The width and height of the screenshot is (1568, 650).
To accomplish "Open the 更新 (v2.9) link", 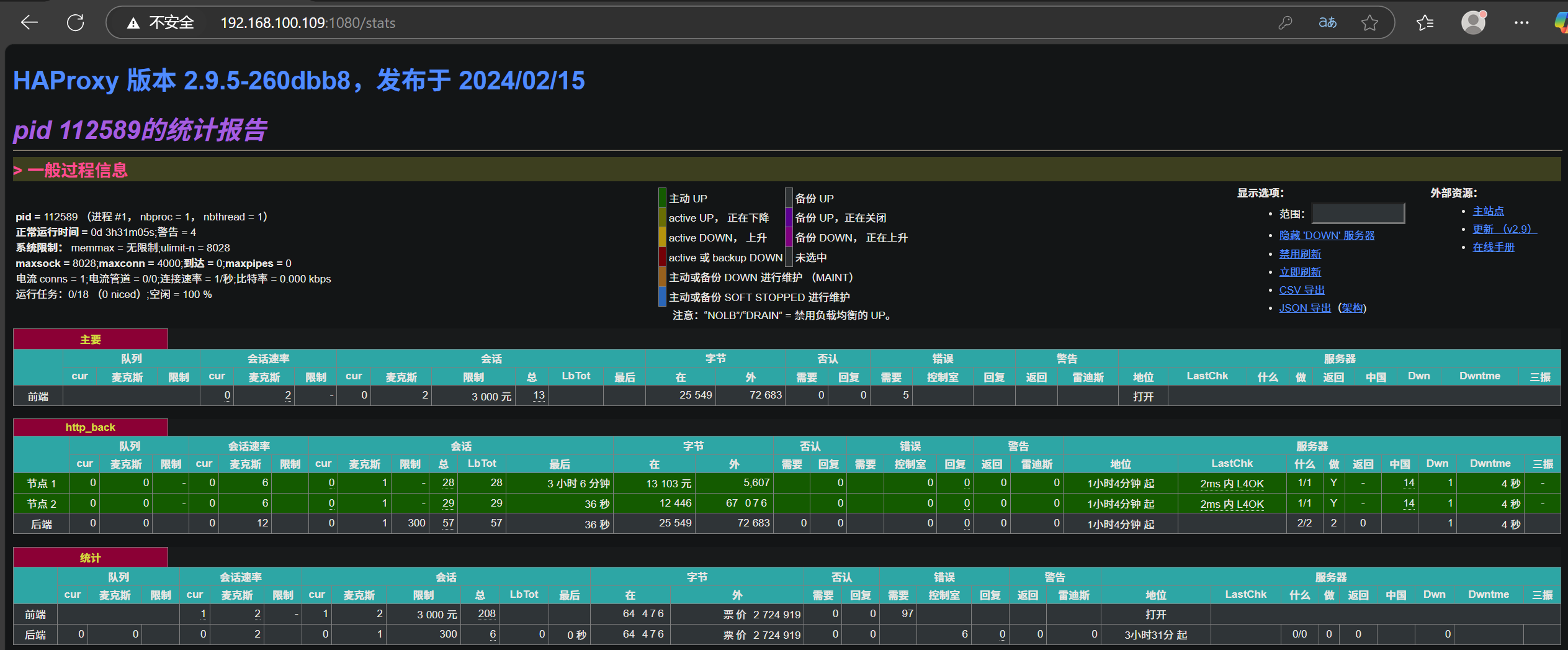I will (x=1505, y=229).
